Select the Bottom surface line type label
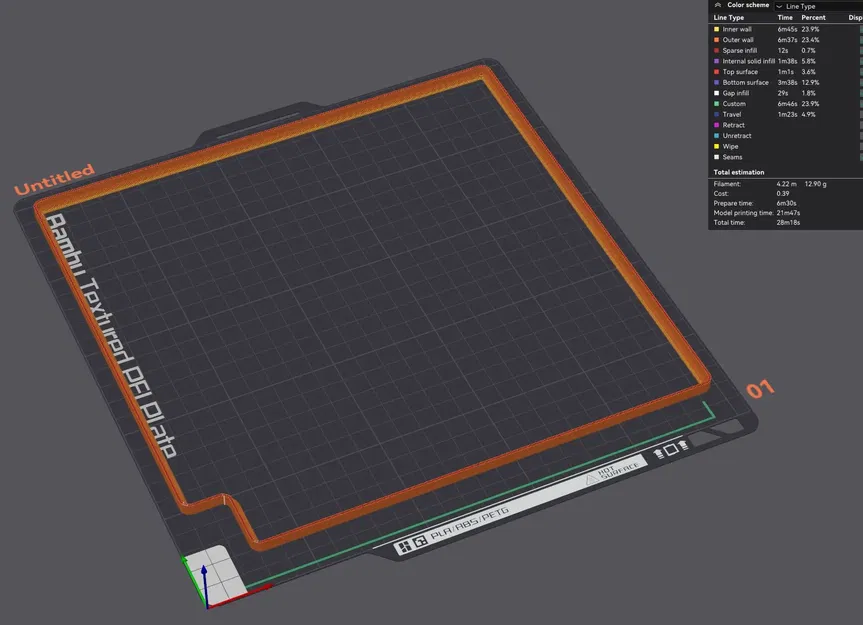The height and width of the screenshot is (625, 863). pos(746,83)
